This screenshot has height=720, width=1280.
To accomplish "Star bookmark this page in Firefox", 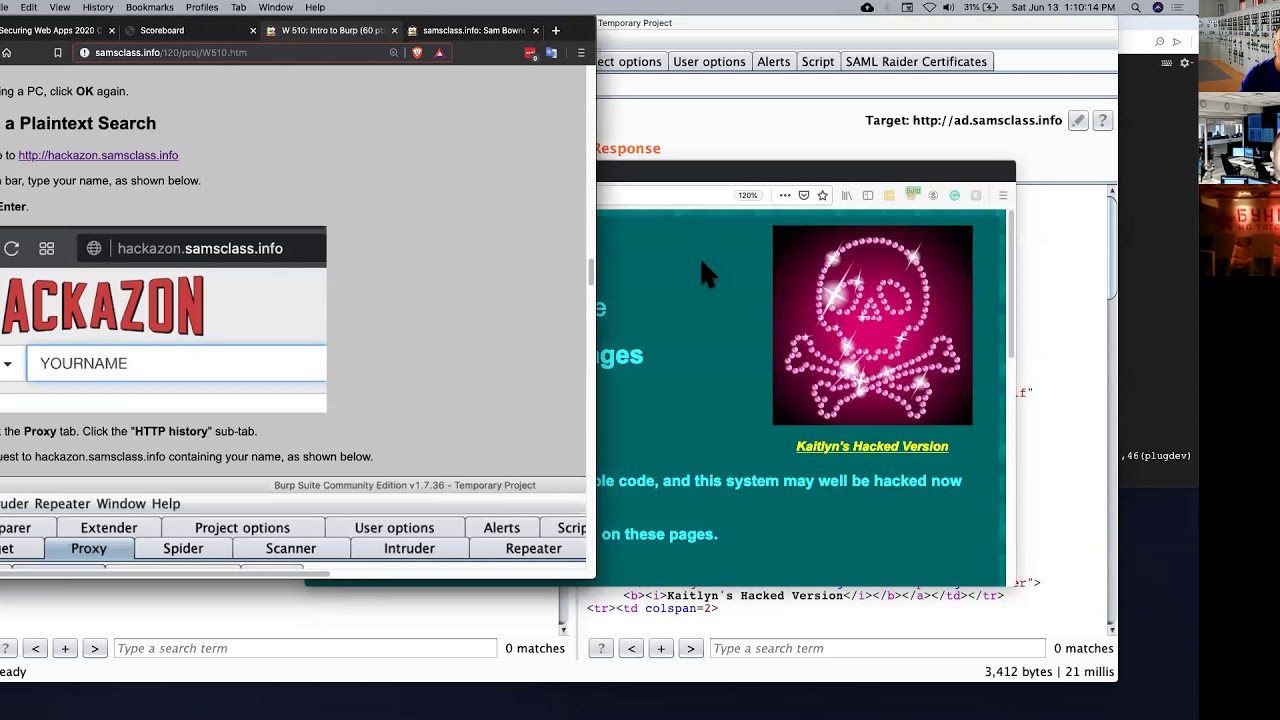I will pos(823,196).
